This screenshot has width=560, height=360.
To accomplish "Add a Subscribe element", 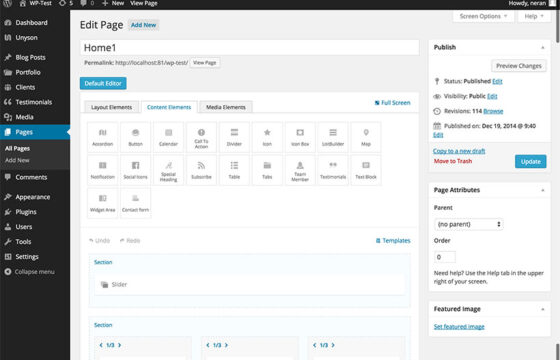I will click(201, 170).
